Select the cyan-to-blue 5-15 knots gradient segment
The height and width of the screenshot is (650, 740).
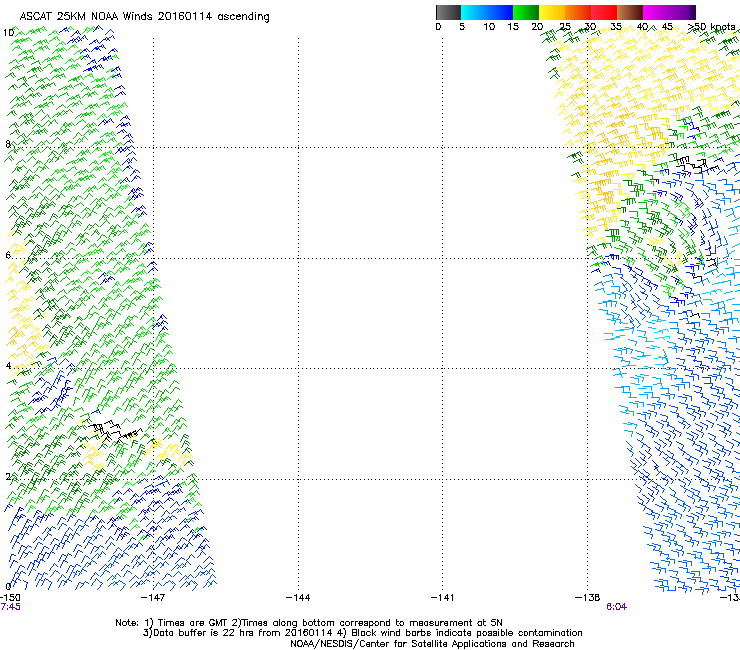pyautogui.click(x=487, y=12)
